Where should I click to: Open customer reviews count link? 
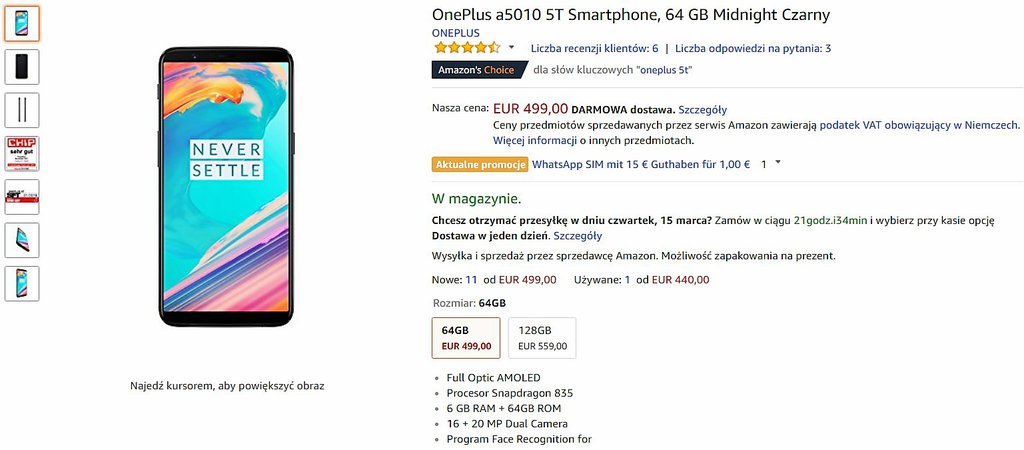594,48
